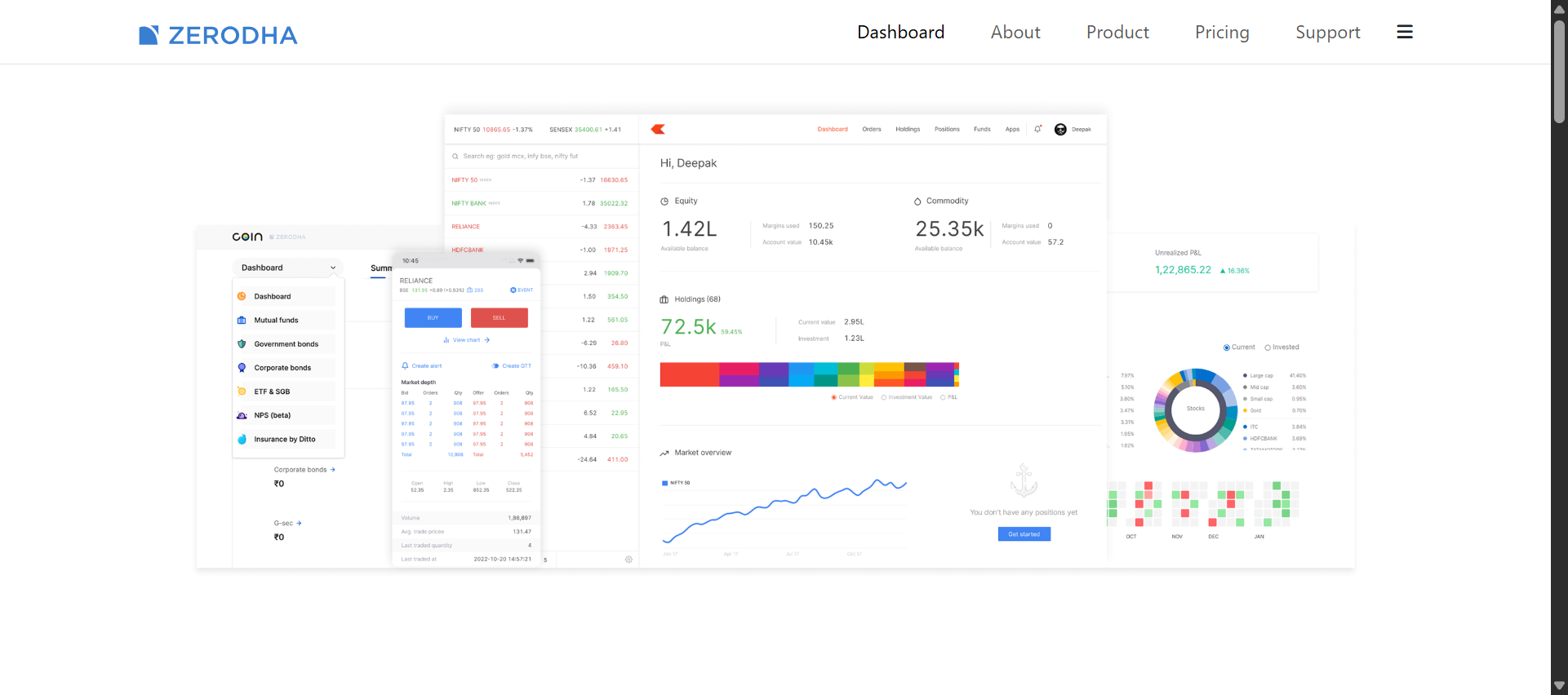Select Mutual funds in Coin menu
Viewport: 1568px width, 695px height.
pos(286,320)
